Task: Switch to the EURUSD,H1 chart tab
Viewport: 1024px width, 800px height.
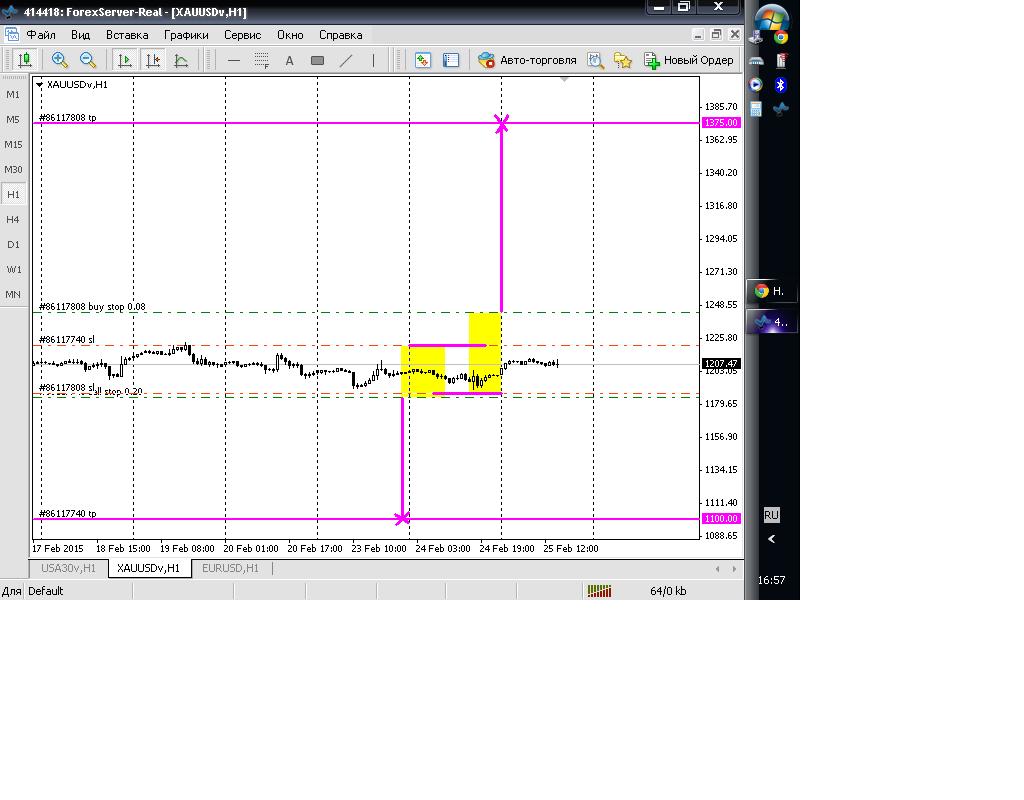Action: (230, 568)
